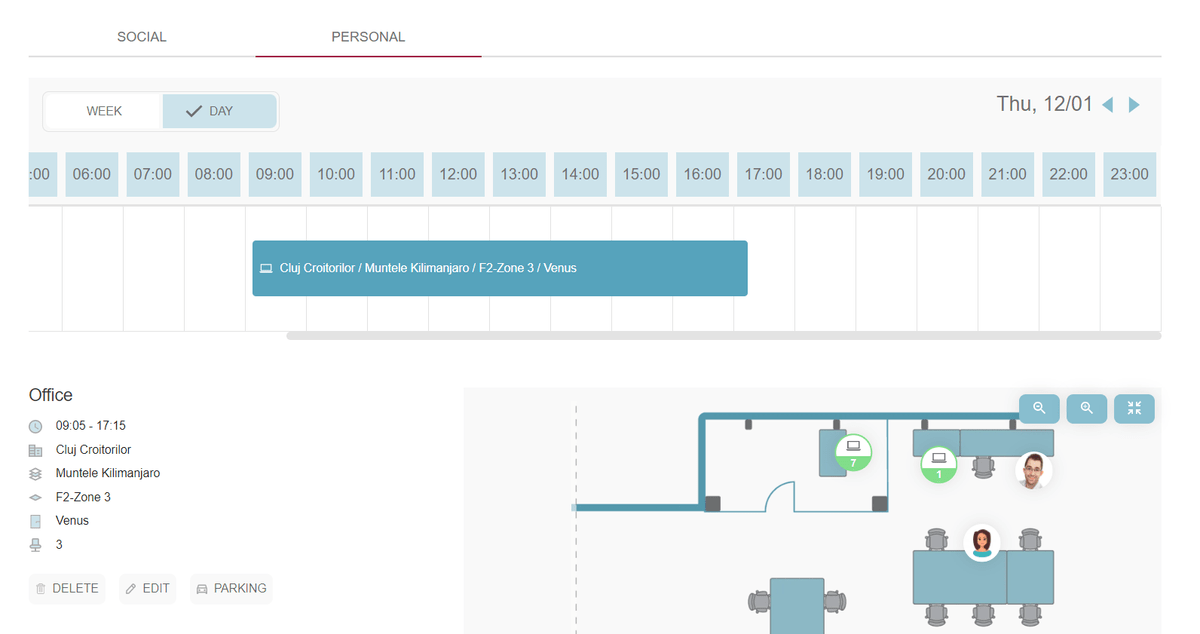Click desk marker numbered 7
This screenshot has height=634, width=1200.
[853, 452]
